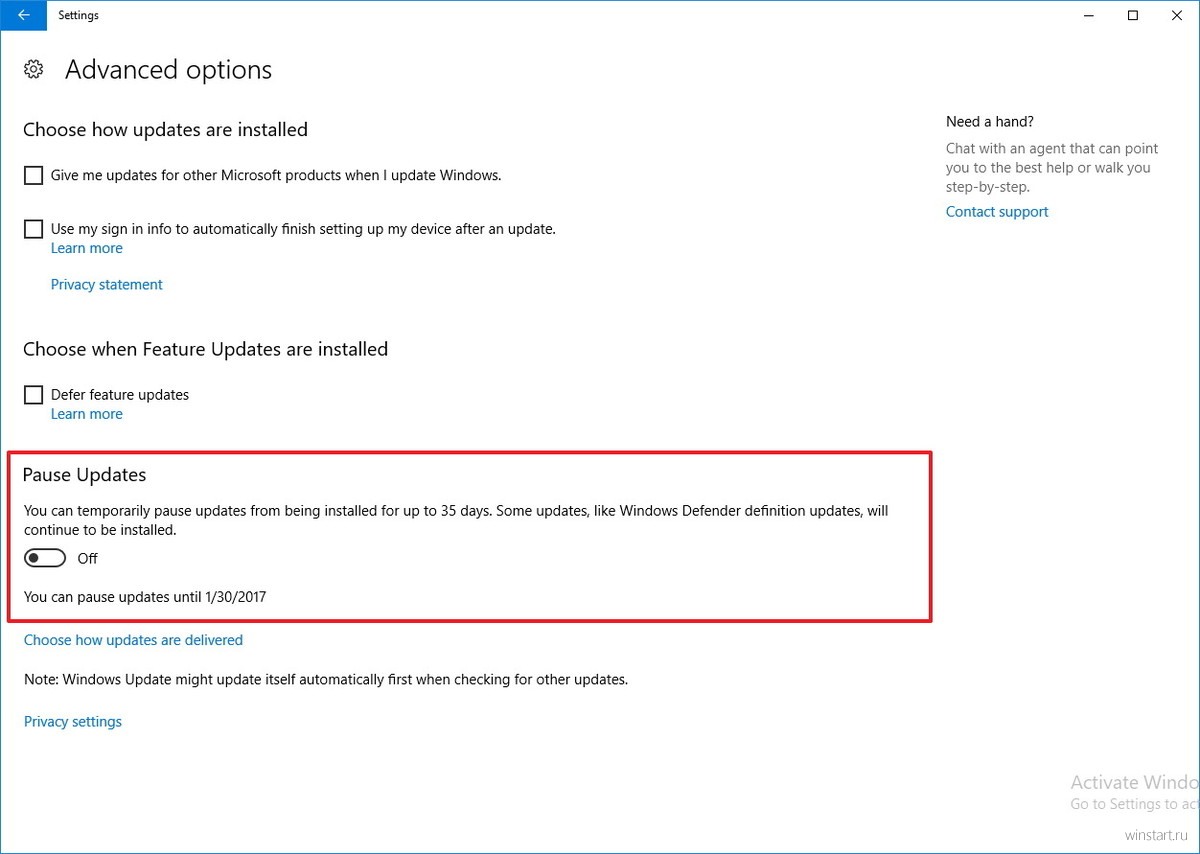Image resolution: width=1200 pixels, height=854 pixels.
Task: Click the Settings title in the title bar
Action: [x=78, y=15]
